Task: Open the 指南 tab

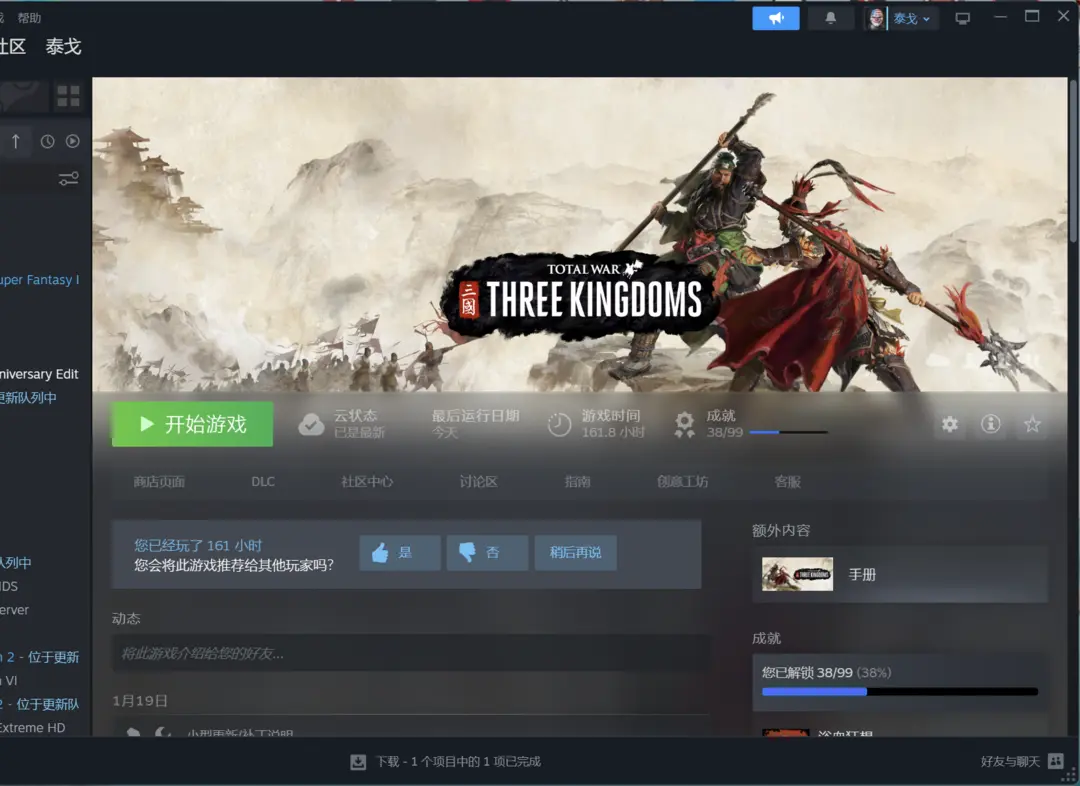Action: coord(577,482)
